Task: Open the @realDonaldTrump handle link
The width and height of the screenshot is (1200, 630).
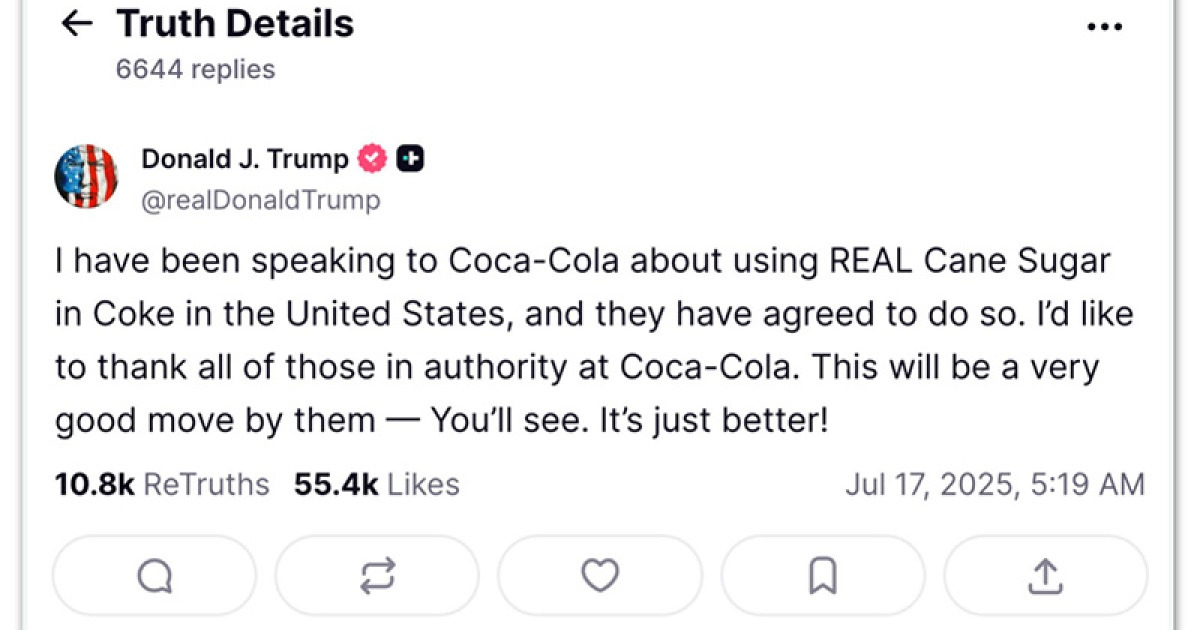Action: click(x=261, y=200)
